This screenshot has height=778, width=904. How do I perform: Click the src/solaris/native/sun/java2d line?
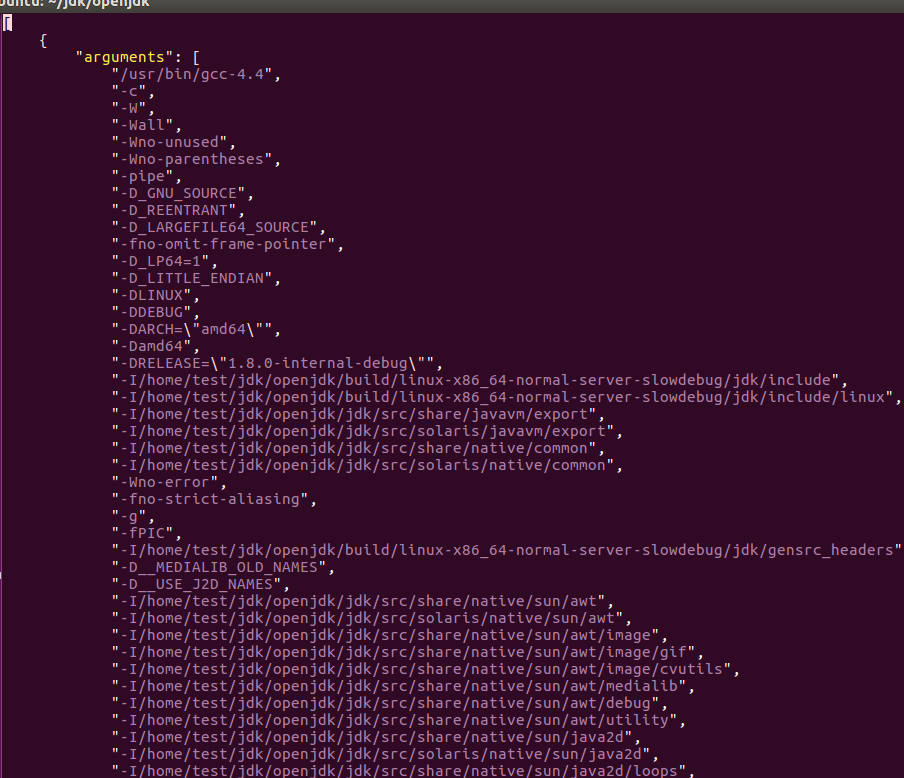385,755
